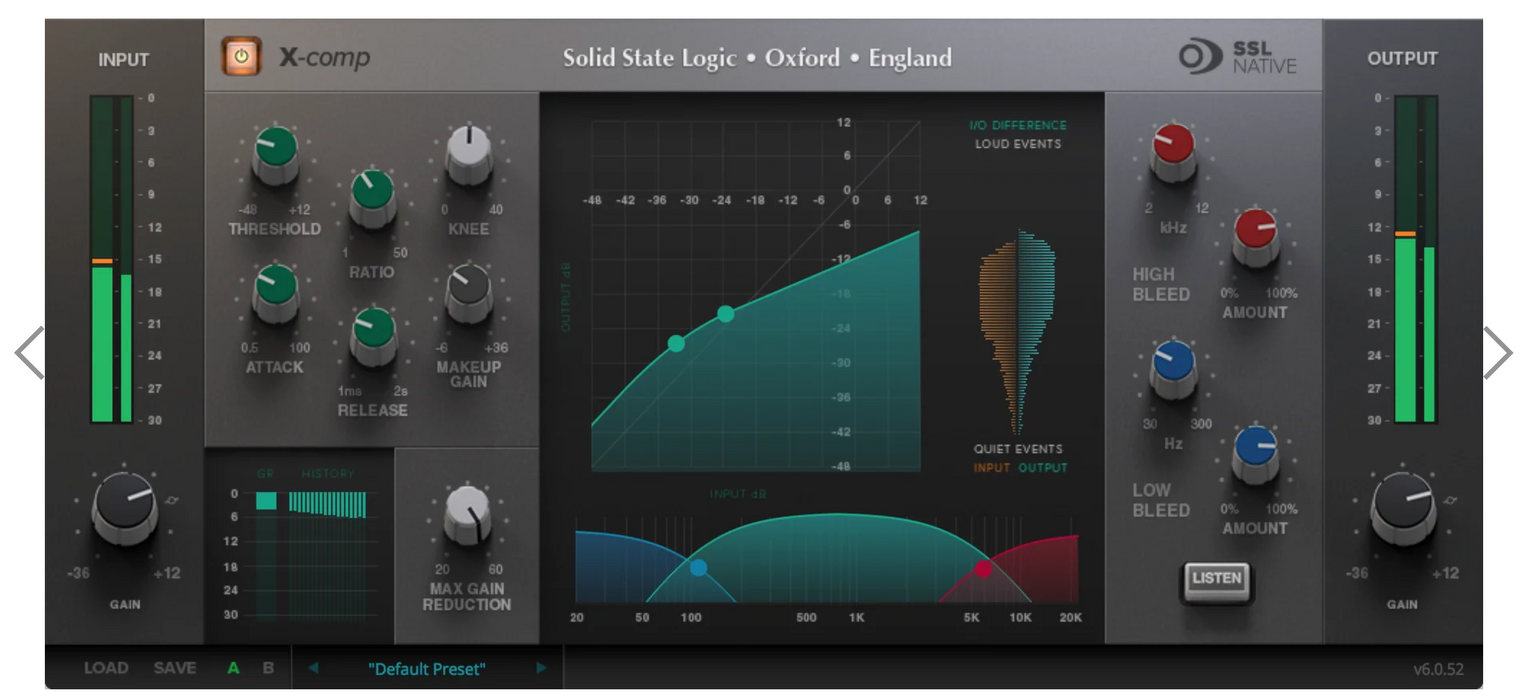Click the output level meter
1528x700 pixels.
point(1415,259)
